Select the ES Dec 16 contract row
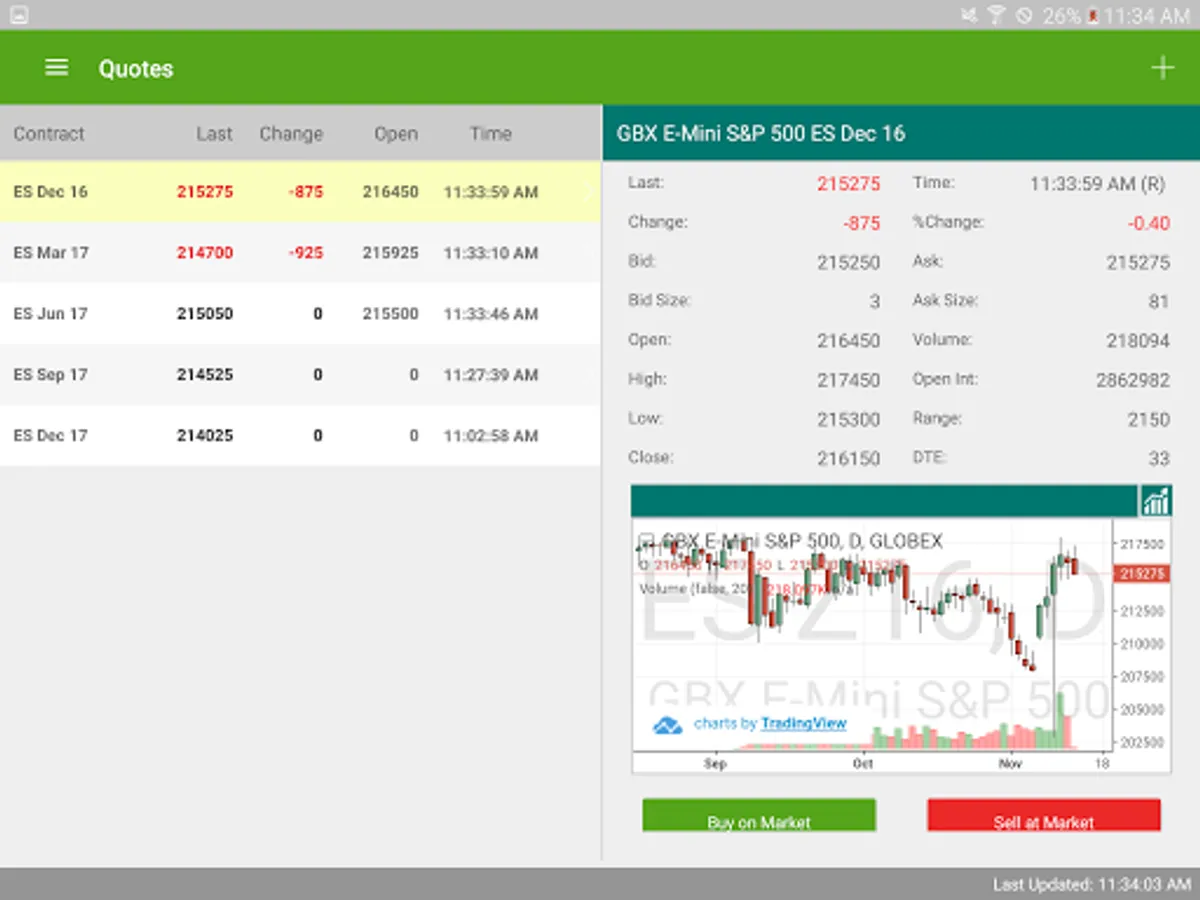Viewport: 1200px width, 900px height. coord(300,191)
